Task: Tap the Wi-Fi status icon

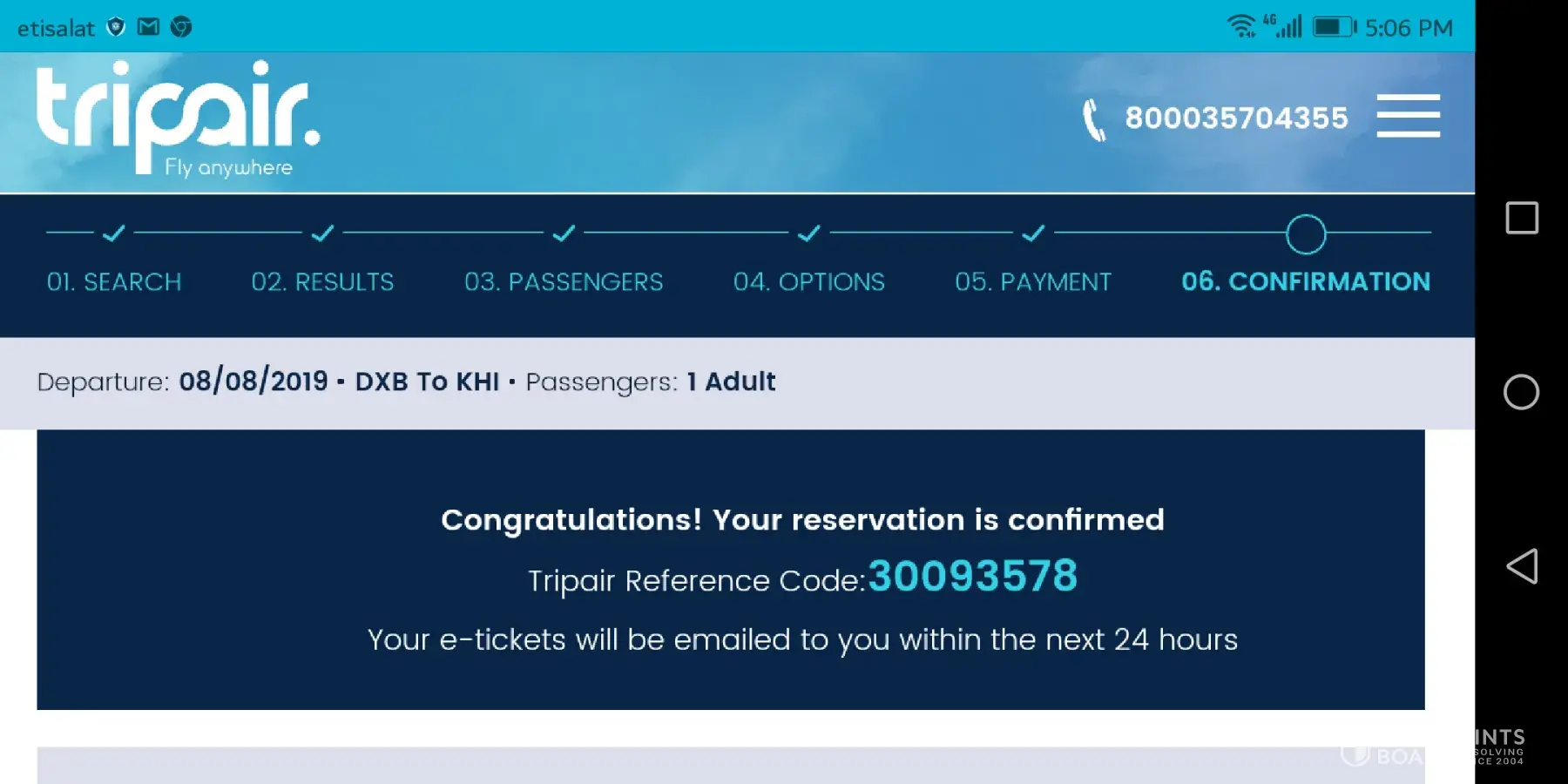Action: (x=1240, y=26)
